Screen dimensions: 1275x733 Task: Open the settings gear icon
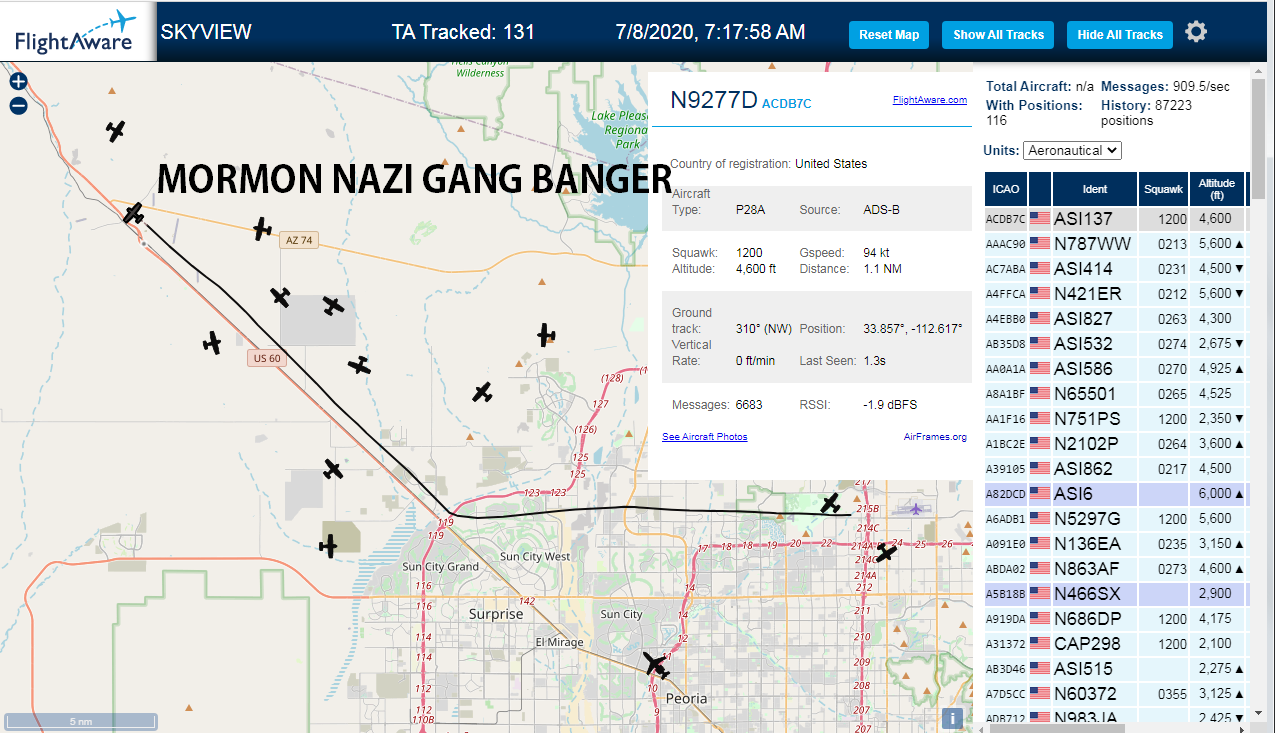(1196, 32)
